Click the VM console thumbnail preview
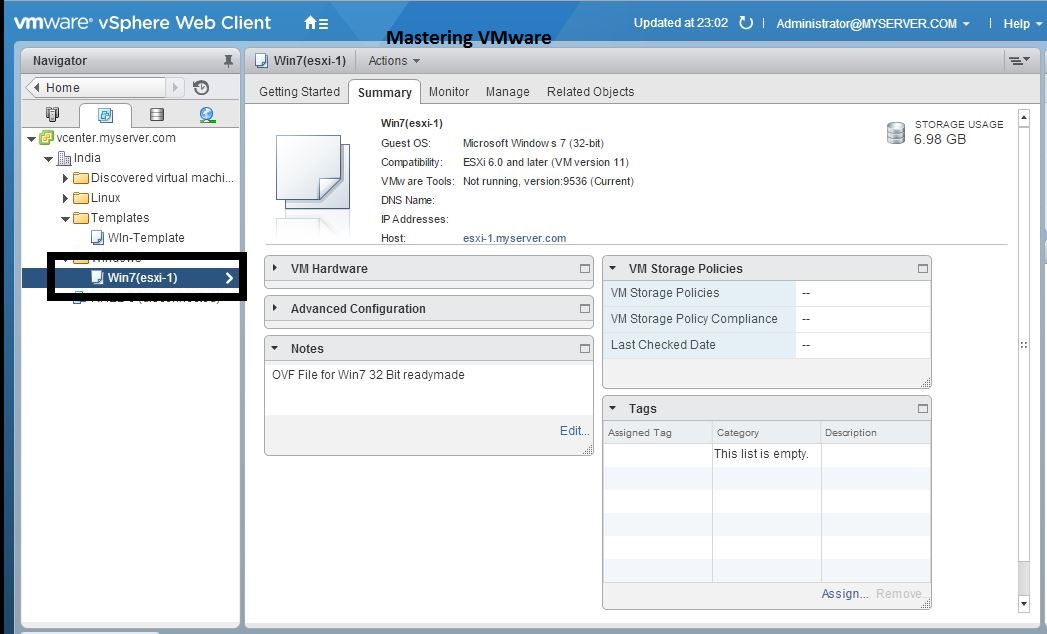The height and width of the screenshot is (634, 1047). [x=312, y=174]
